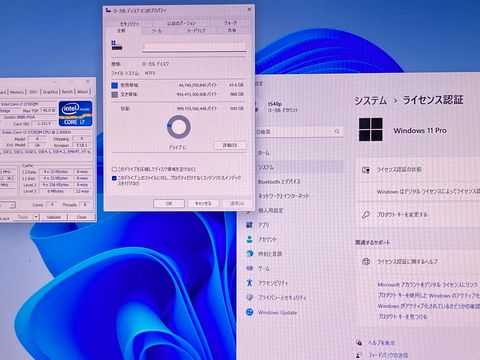Click the OK button in disk properties
The height and width of the screenshot is (360, 480).
[169, 203]
